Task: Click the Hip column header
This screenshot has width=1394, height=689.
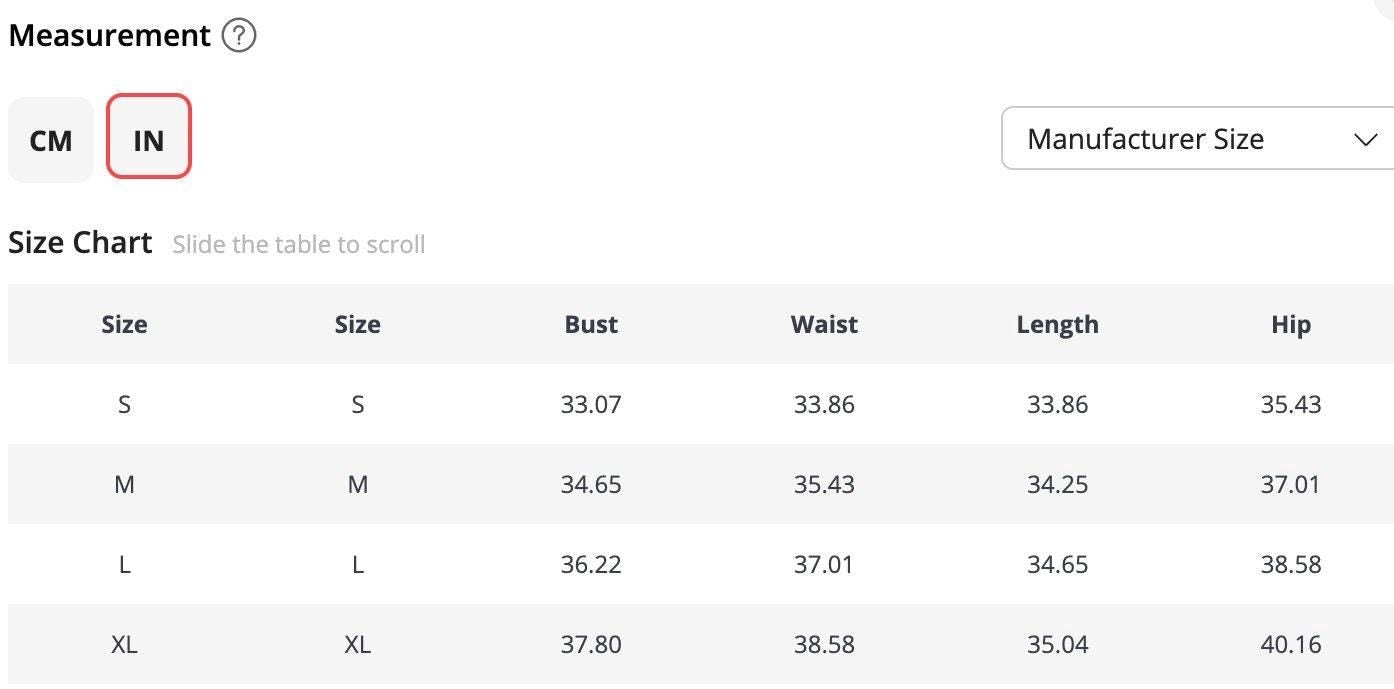Action: 1291,324
